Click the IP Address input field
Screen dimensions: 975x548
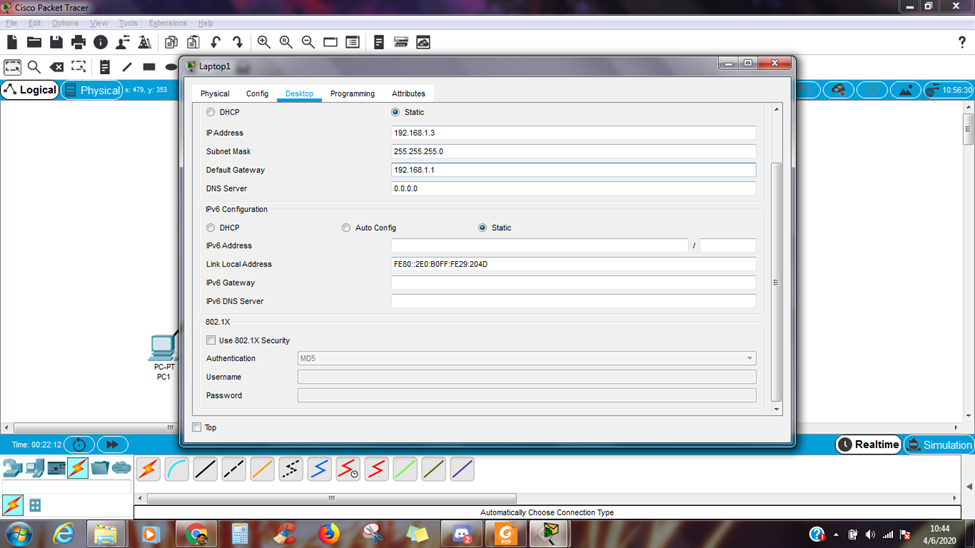[x=573, y=132]
